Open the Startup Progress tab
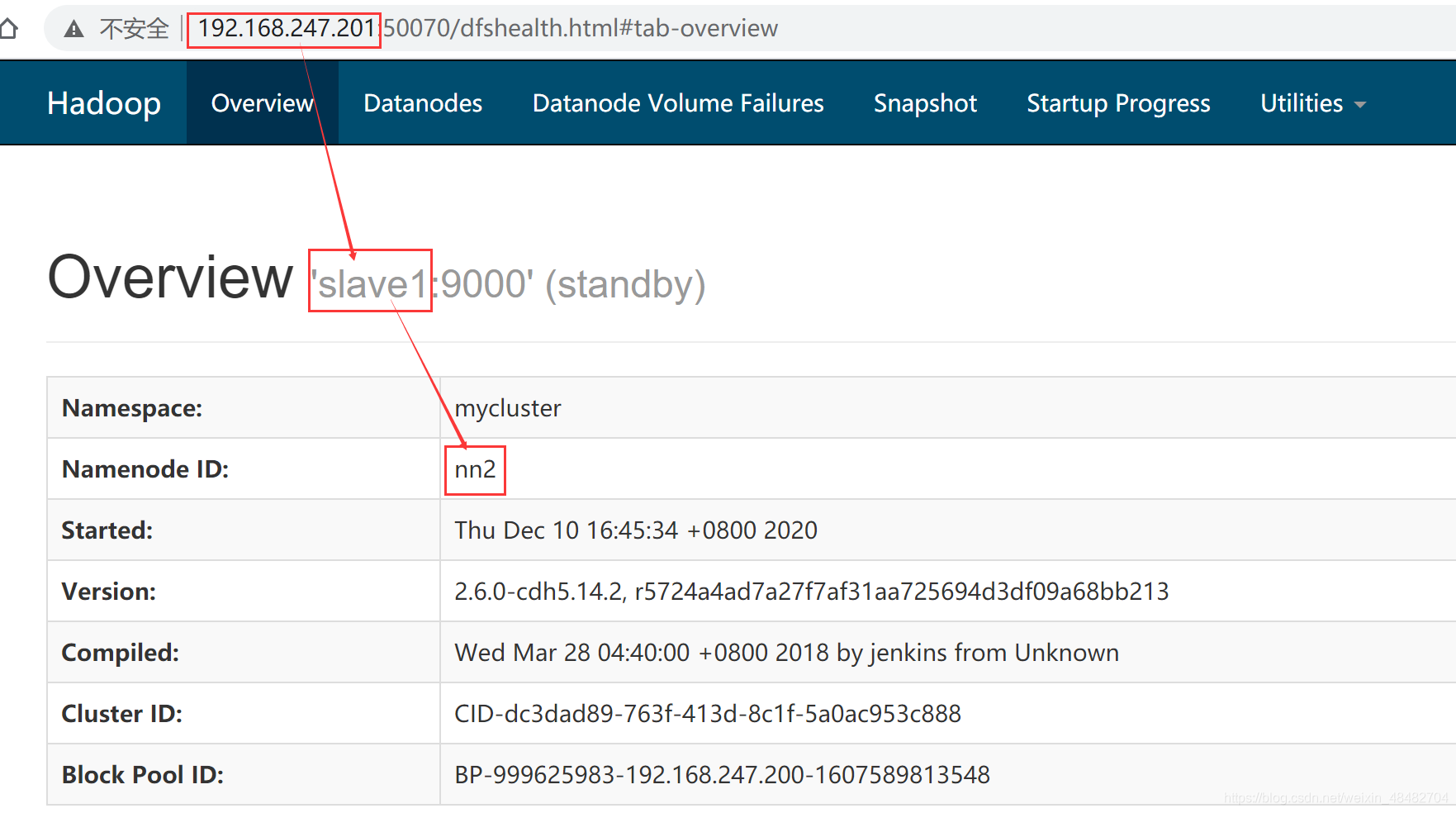Viewport: 1456px width, 813px height. point(1118,103)
